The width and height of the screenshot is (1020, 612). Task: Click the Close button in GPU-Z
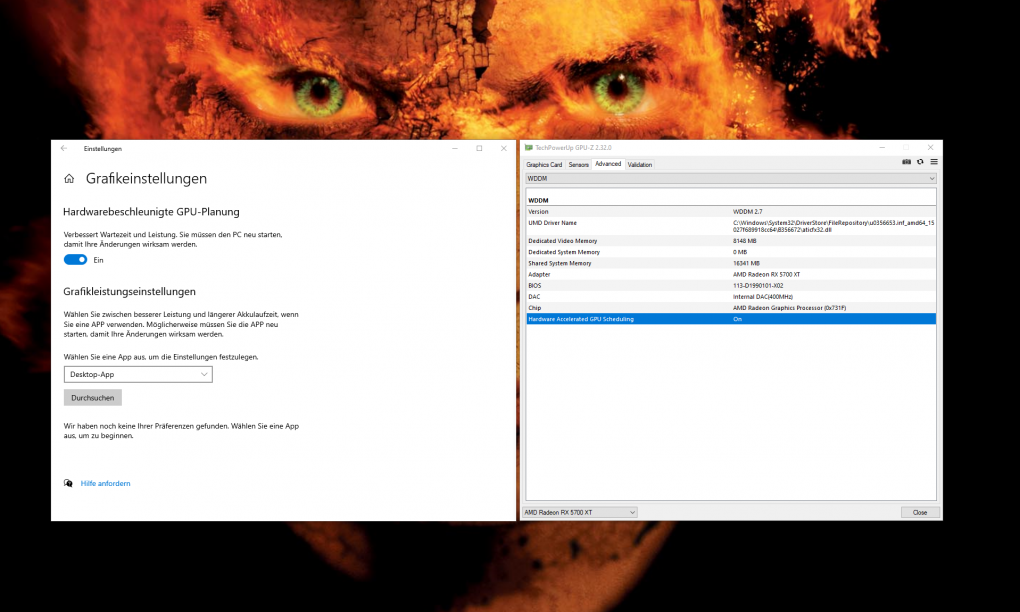tap(920, 512)
